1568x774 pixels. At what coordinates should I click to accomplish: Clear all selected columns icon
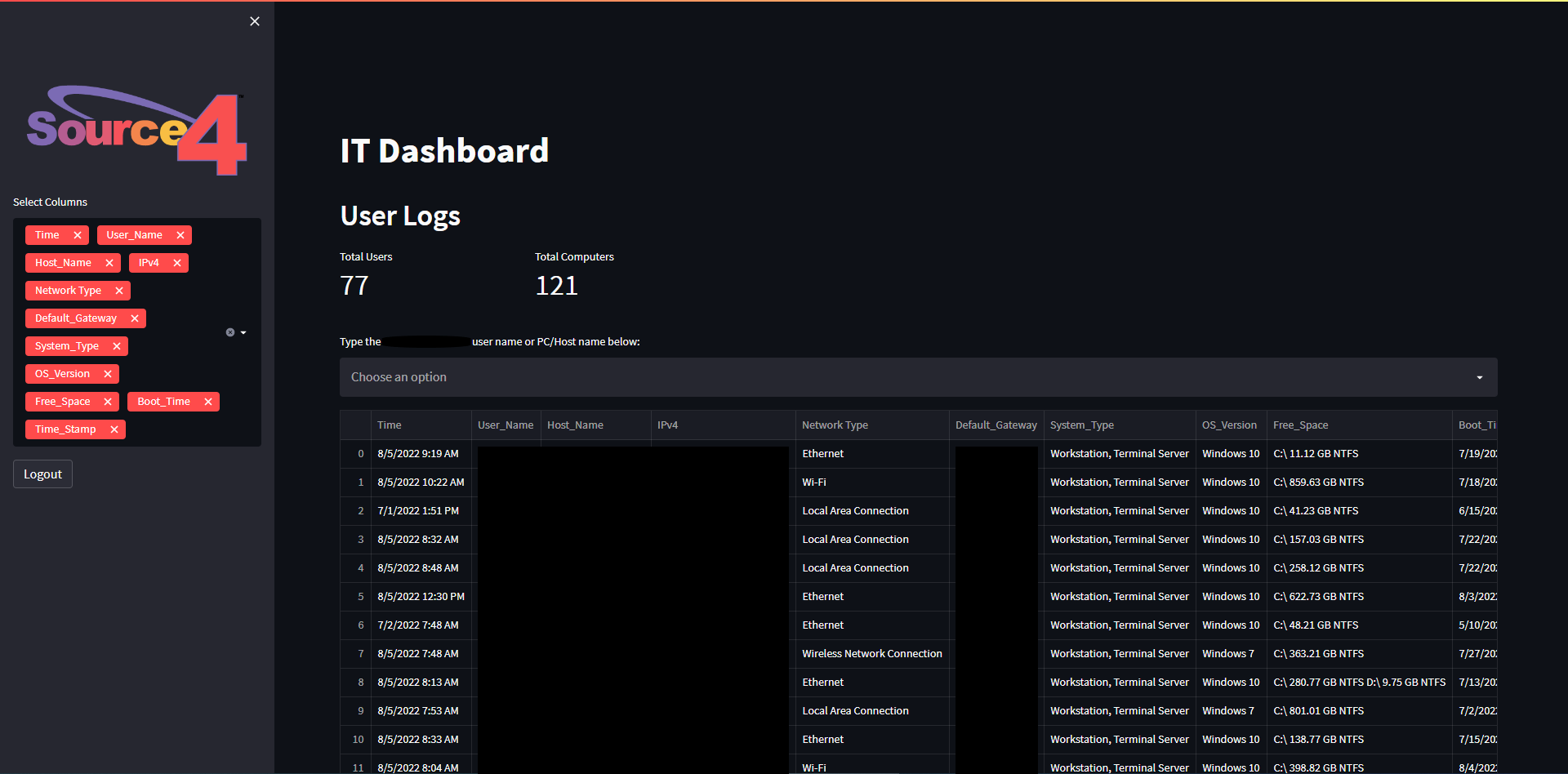[230, 332]
